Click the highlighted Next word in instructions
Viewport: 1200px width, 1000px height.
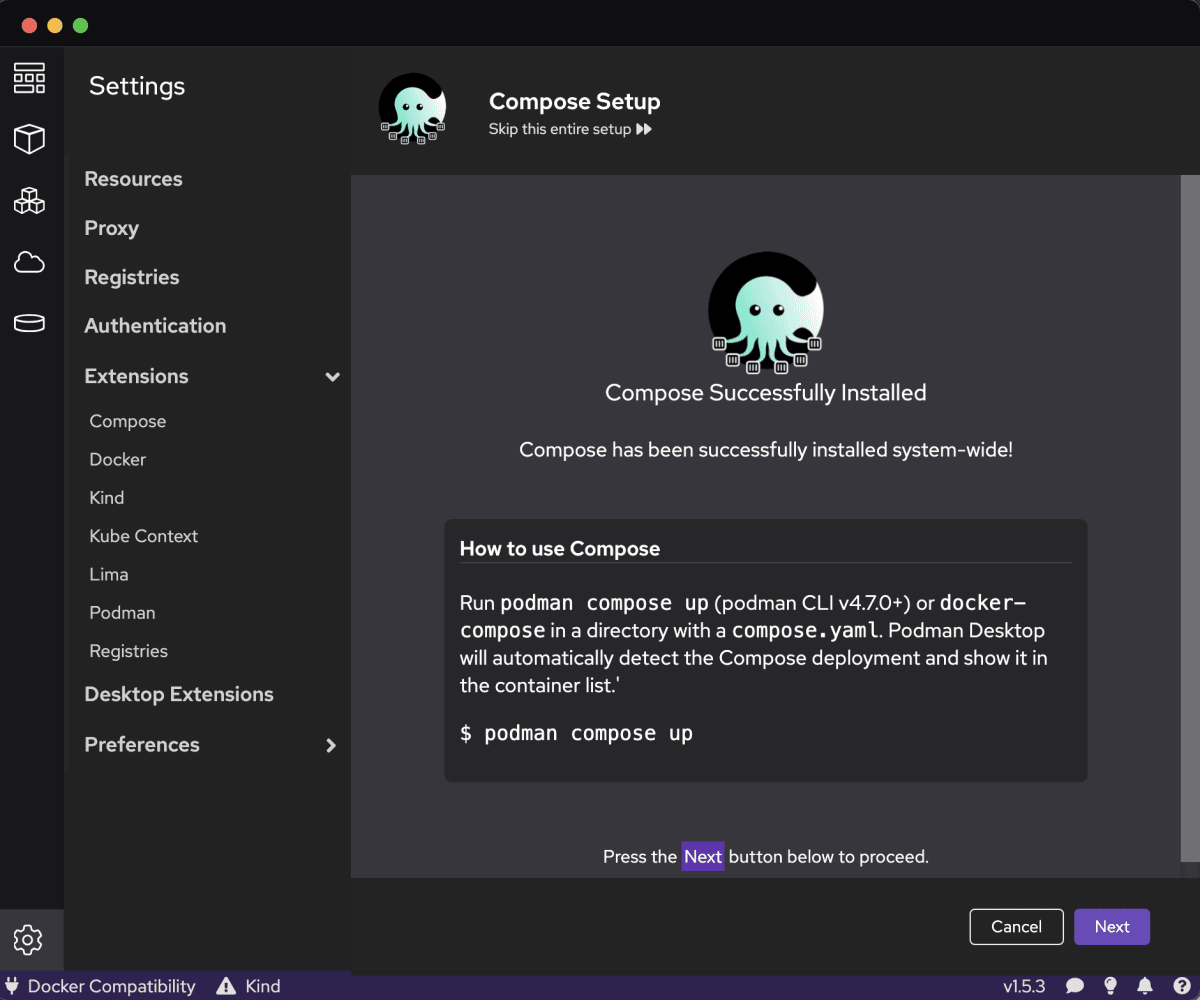(703, 856)
